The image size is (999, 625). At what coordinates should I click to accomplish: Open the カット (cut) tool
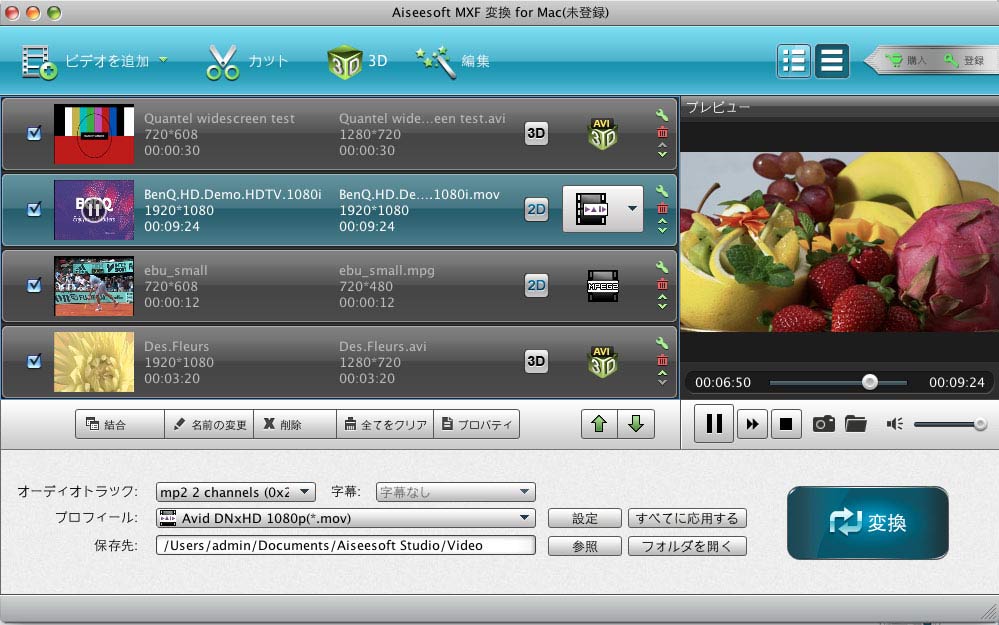[247, 61]
